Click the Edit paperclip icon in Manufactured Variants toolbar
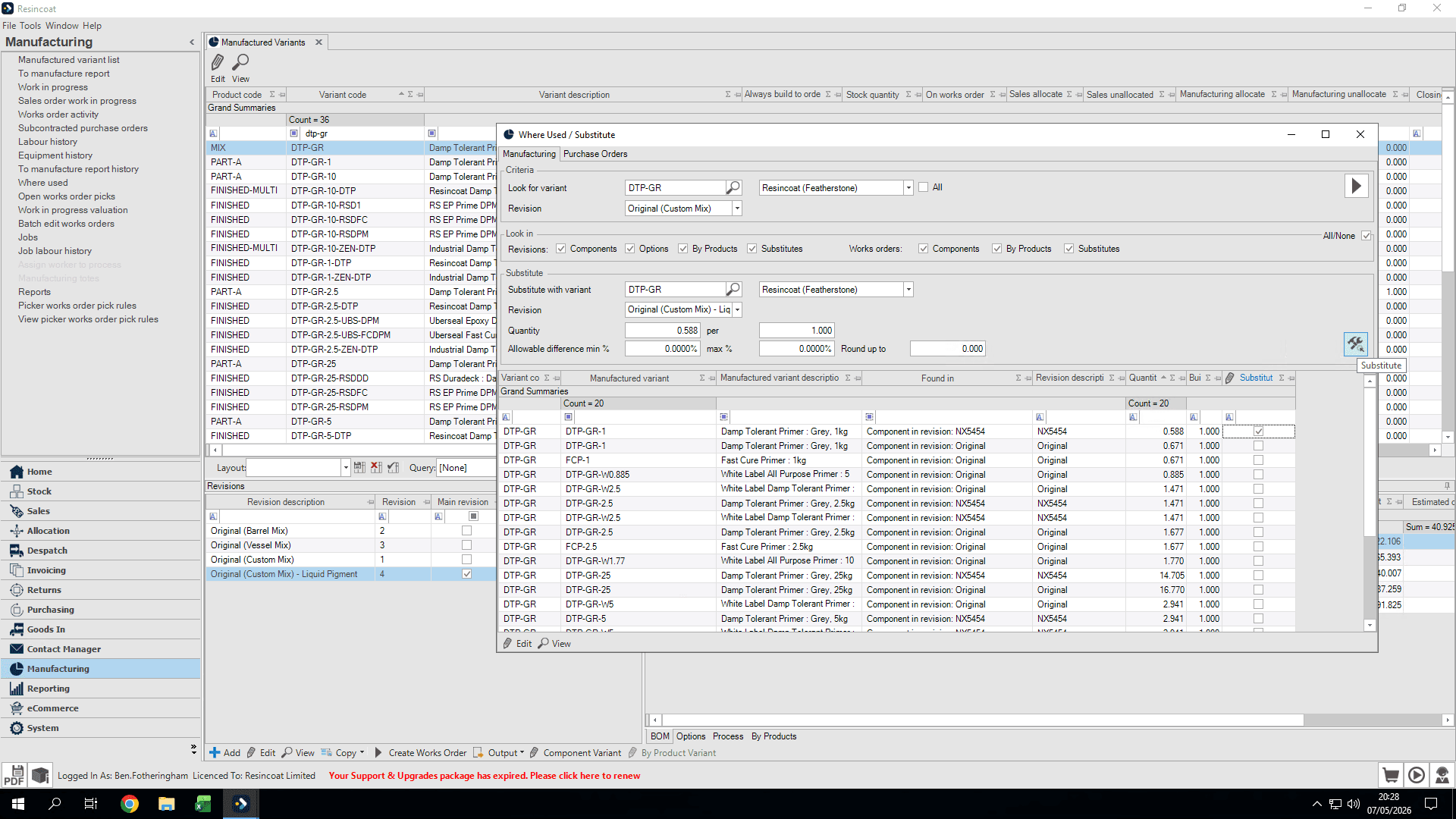This screenshot has width=1456, height=819. (x=218, y=62)
